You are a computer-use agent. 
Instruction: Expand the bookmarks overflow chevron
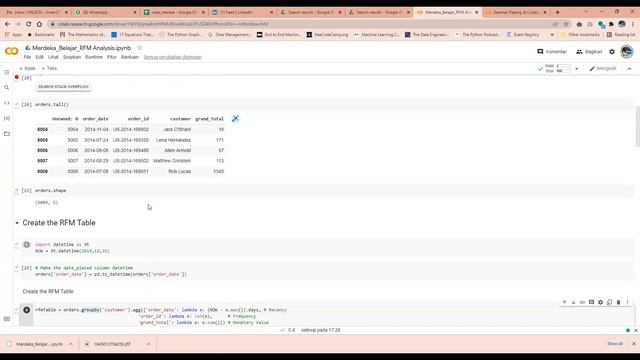[x=552, y=35]
